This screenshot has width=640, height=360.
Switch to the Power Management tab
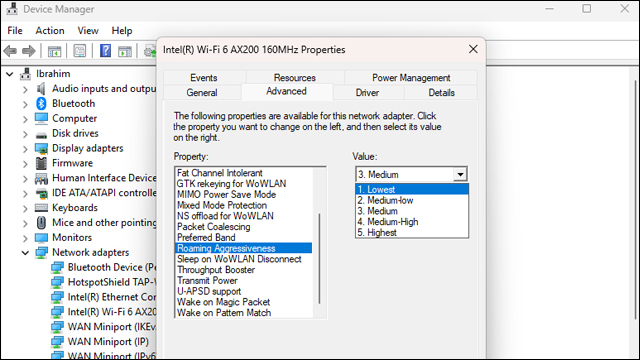tap(411, 78)
